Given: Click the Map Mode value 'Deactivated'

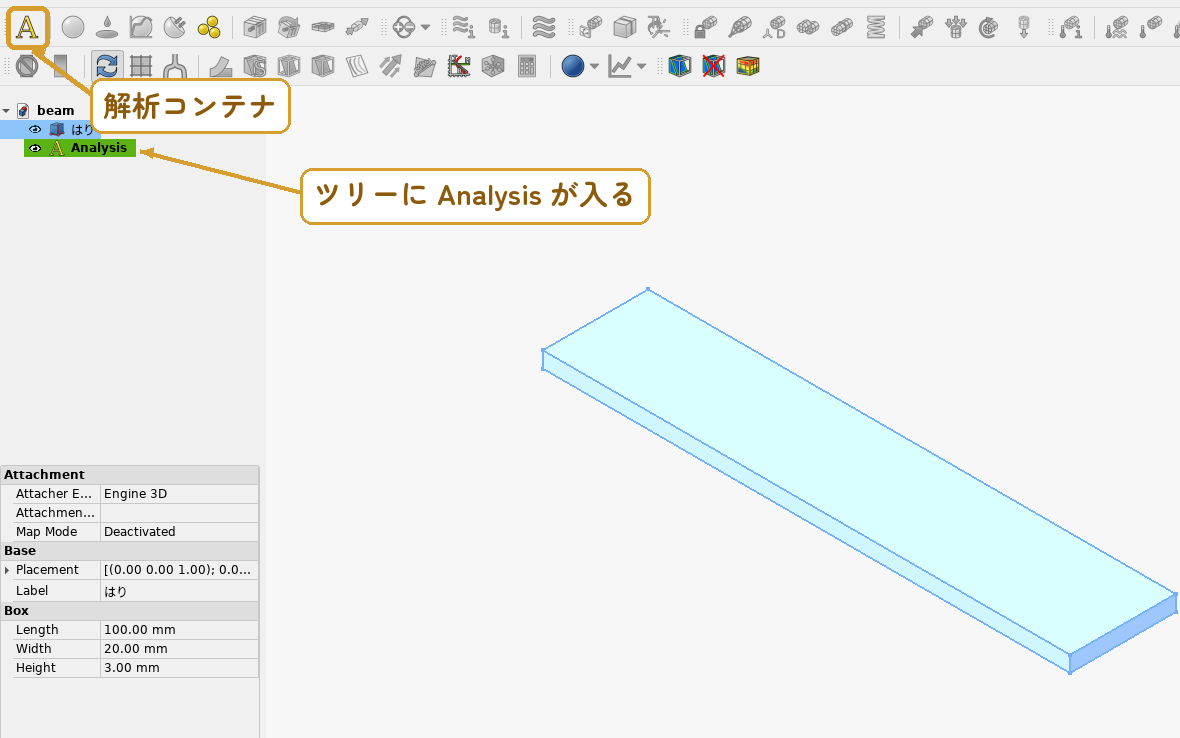Looking at the screenshot, I should pos(179,531).
